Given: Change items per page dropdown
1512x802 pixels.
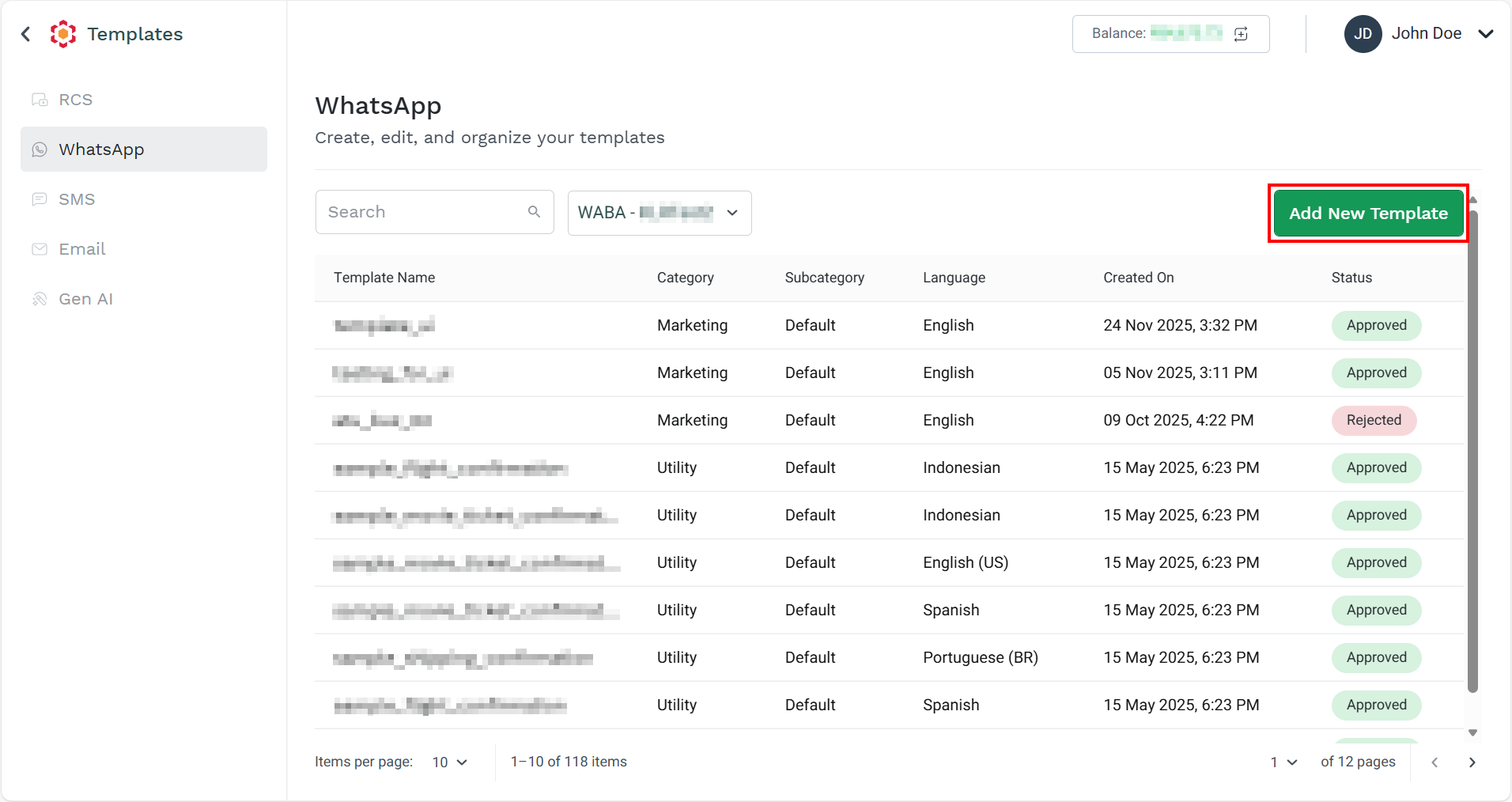Looking at the screenshot, I should tap(450, 762).
